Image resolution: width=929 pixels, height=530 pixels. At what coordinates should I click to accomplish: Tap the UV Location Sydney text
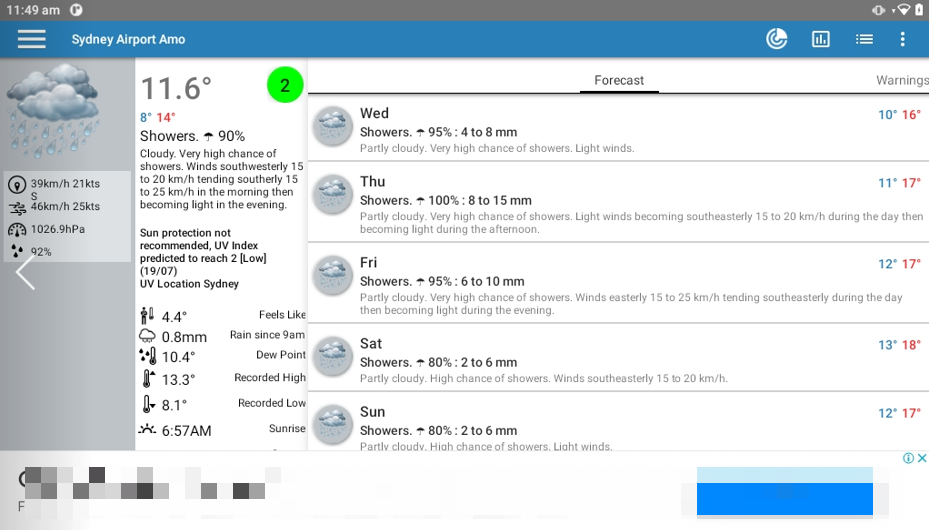[x=189, y=284]
